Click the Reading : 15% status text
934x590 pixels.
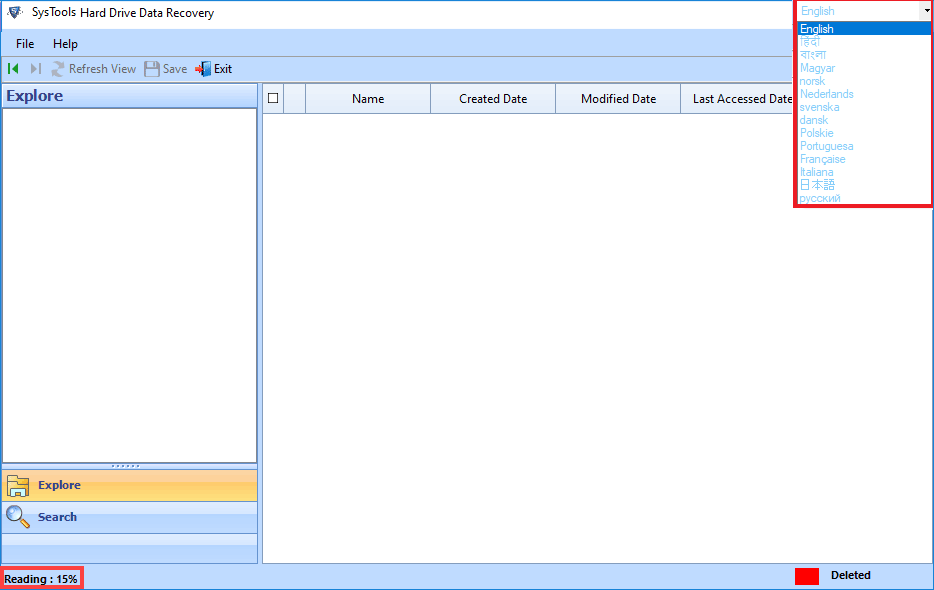(41, 579)
